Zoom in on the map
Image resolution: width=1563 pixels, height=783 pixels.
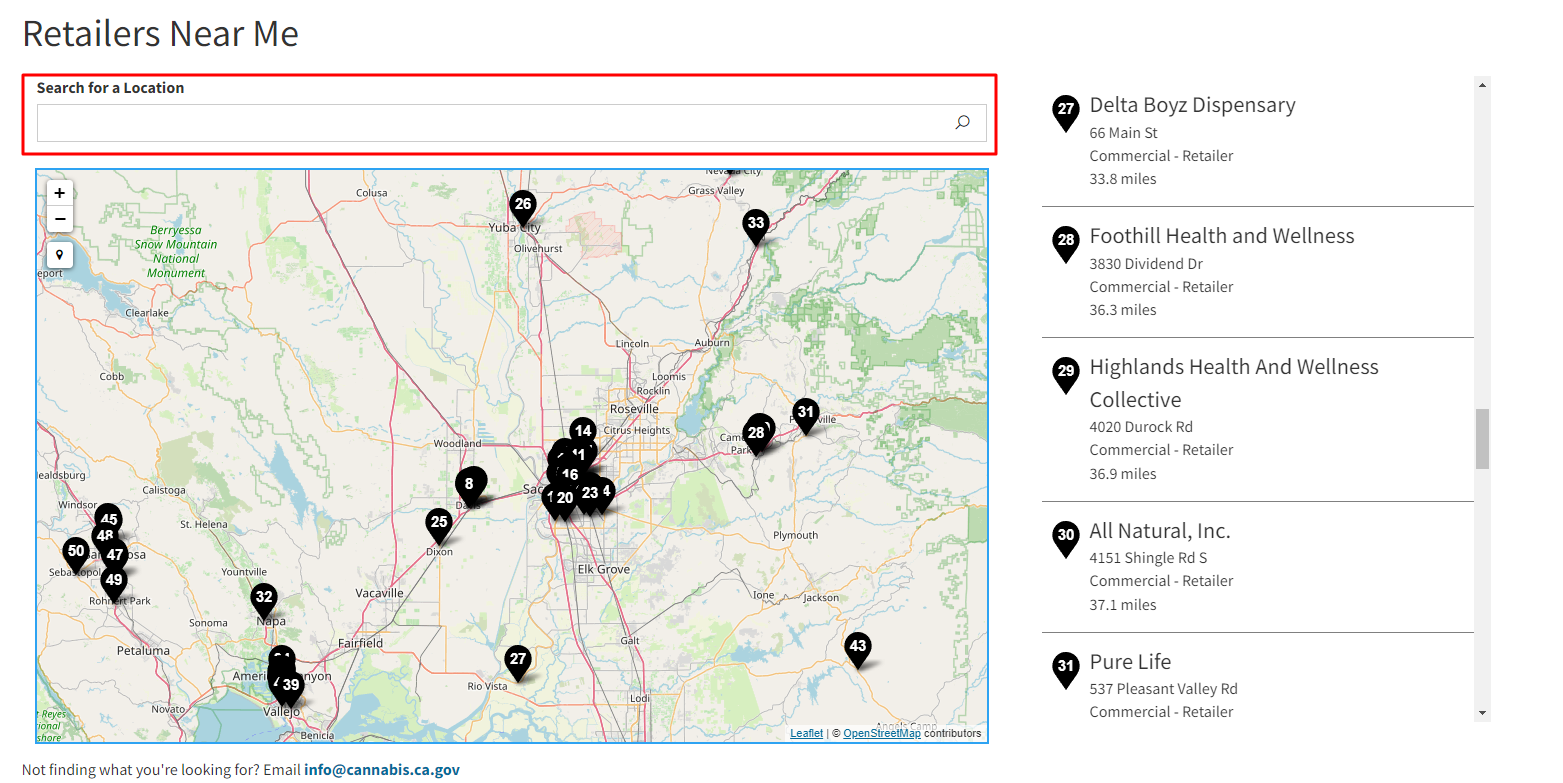[x=60, y=193]
